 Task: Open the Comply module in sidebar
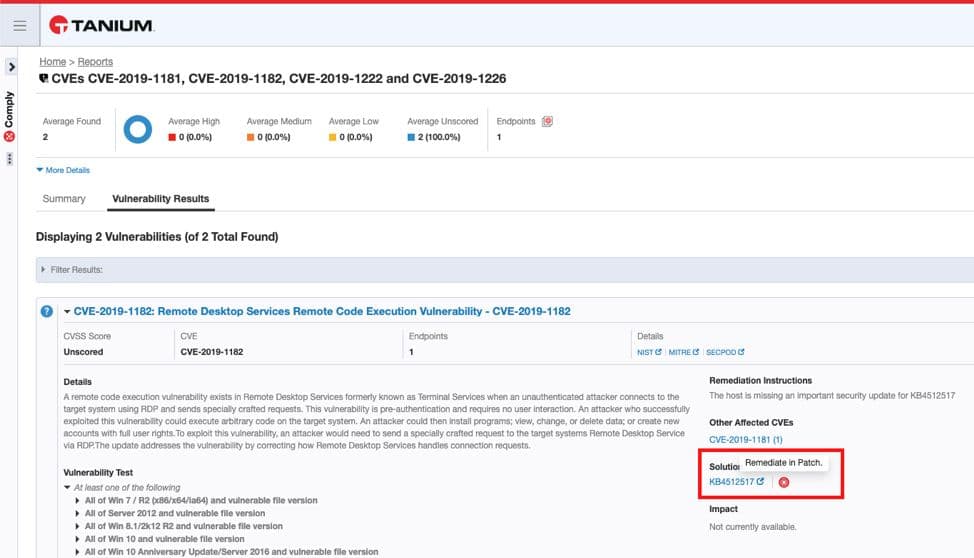[9, 116]
